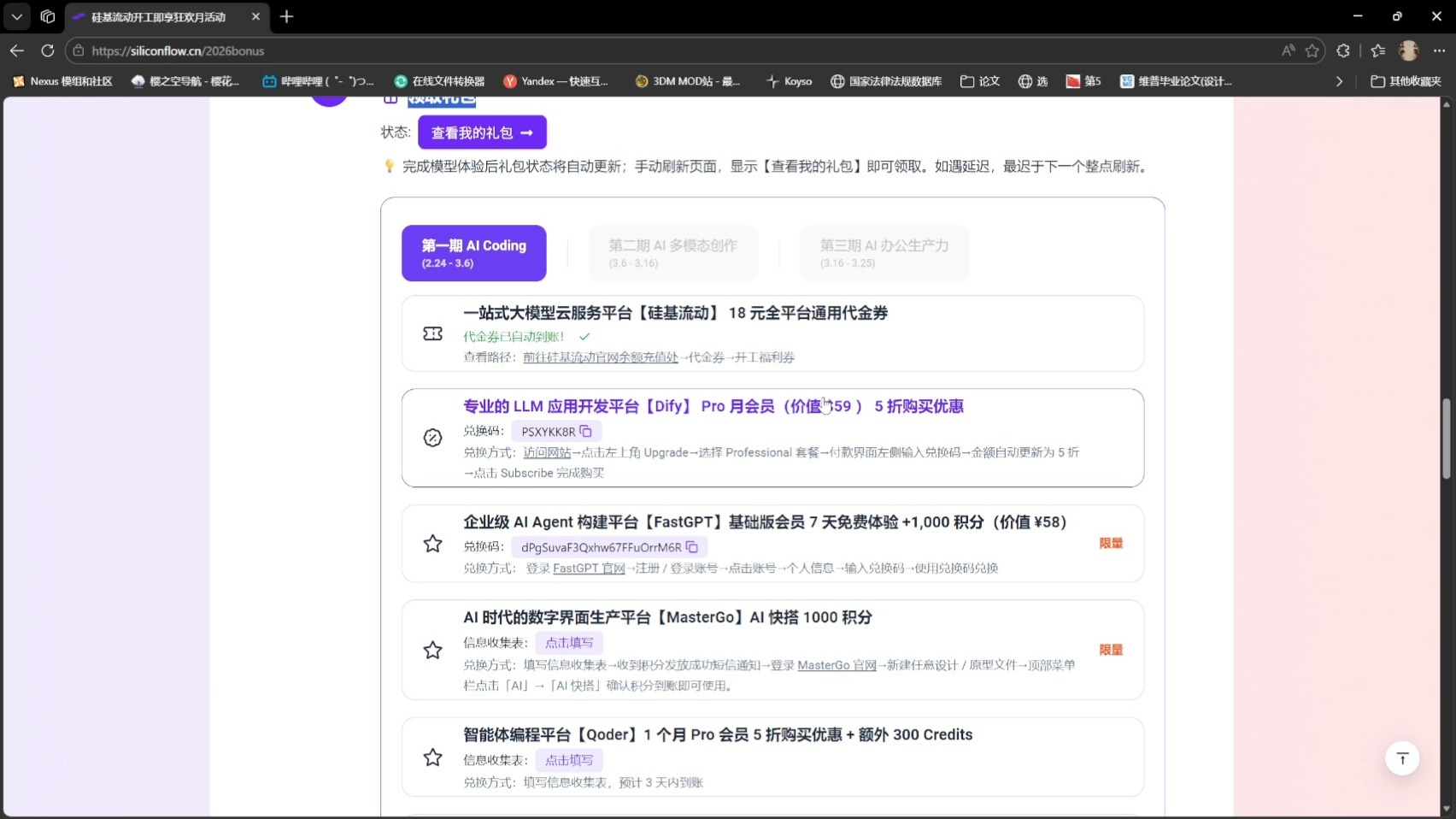Click the scrollbar down arrow
The width and height of the screenshot is (1456, 819).
(1447, 809)
